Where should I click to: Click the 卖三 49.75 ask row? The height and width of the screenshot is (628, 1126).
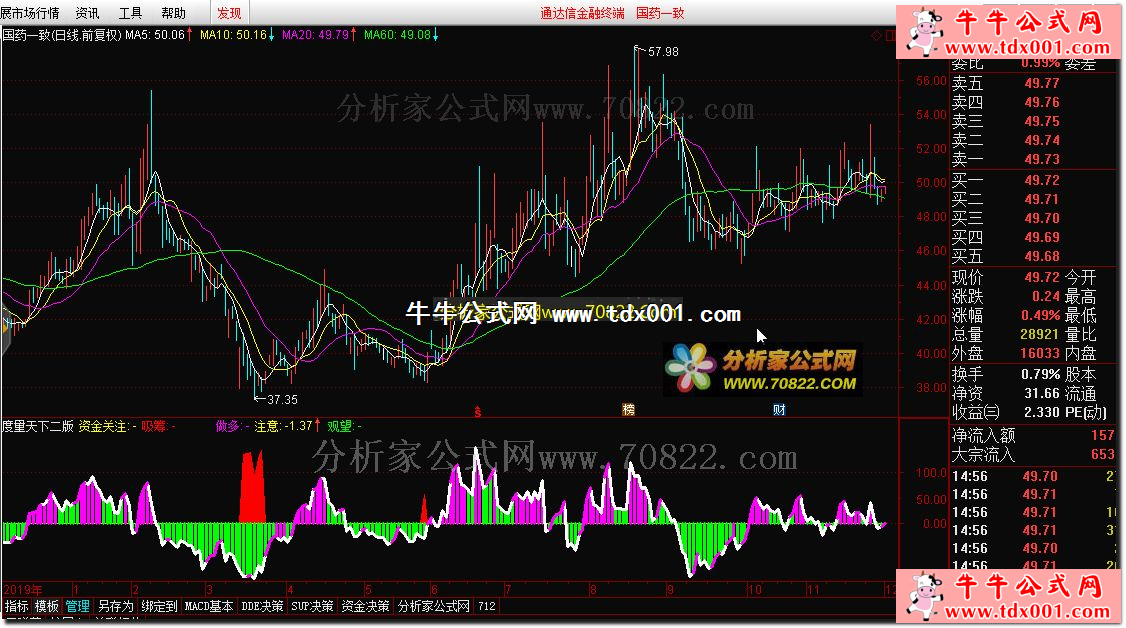tap(1005, 121)
